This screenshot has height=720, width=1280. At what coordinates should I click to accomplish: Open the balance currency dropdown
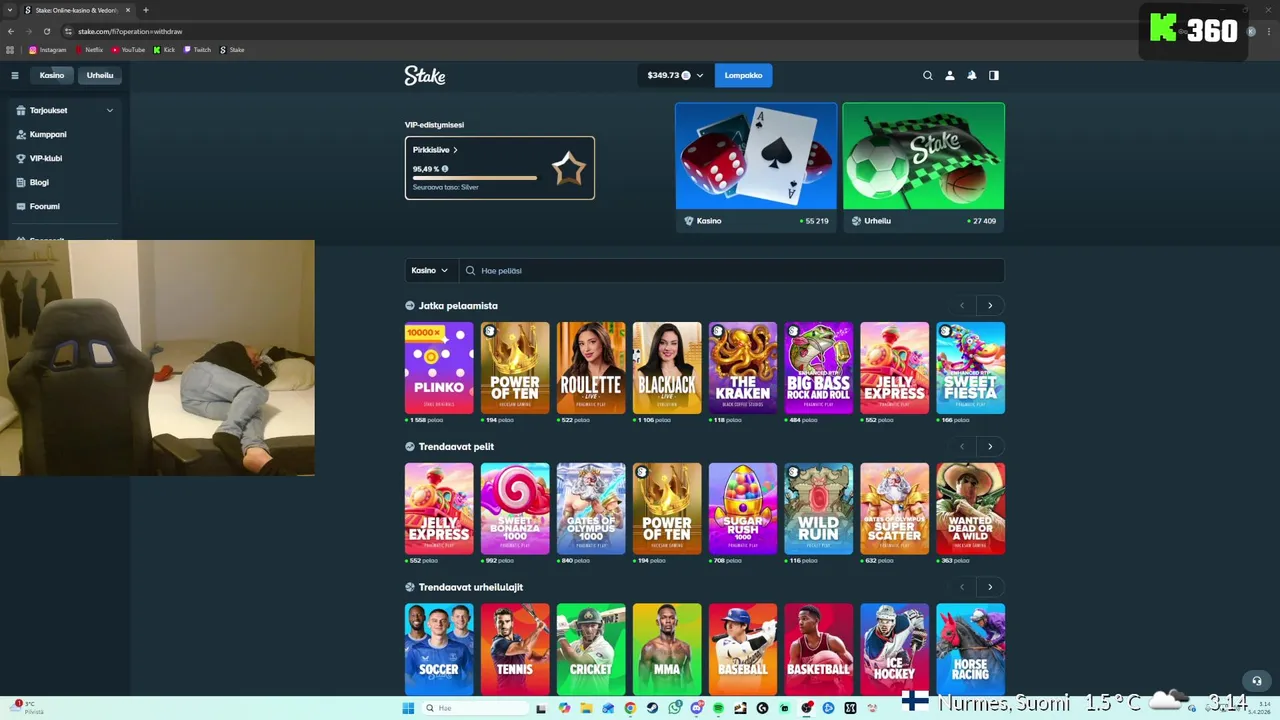675,75
